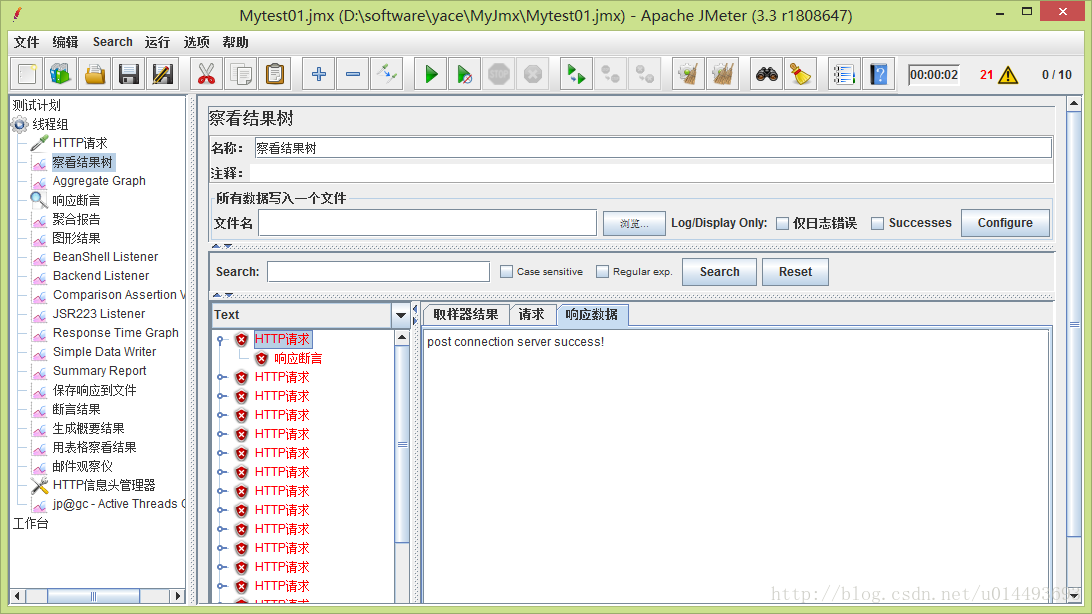Expand all nodes with plus icon
This screenshot has width=1092, height=614.
(x=318, y=74)
